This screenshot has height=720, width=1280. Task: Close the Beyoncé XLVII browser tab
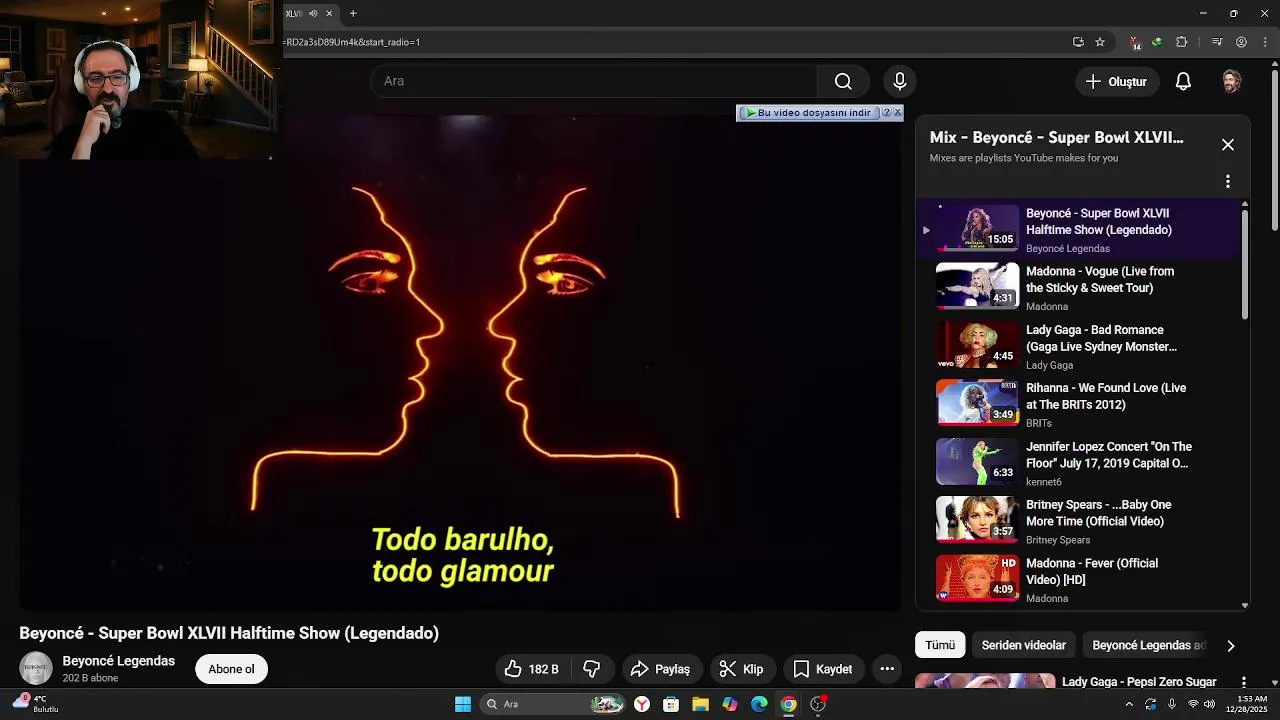[329, 13]
